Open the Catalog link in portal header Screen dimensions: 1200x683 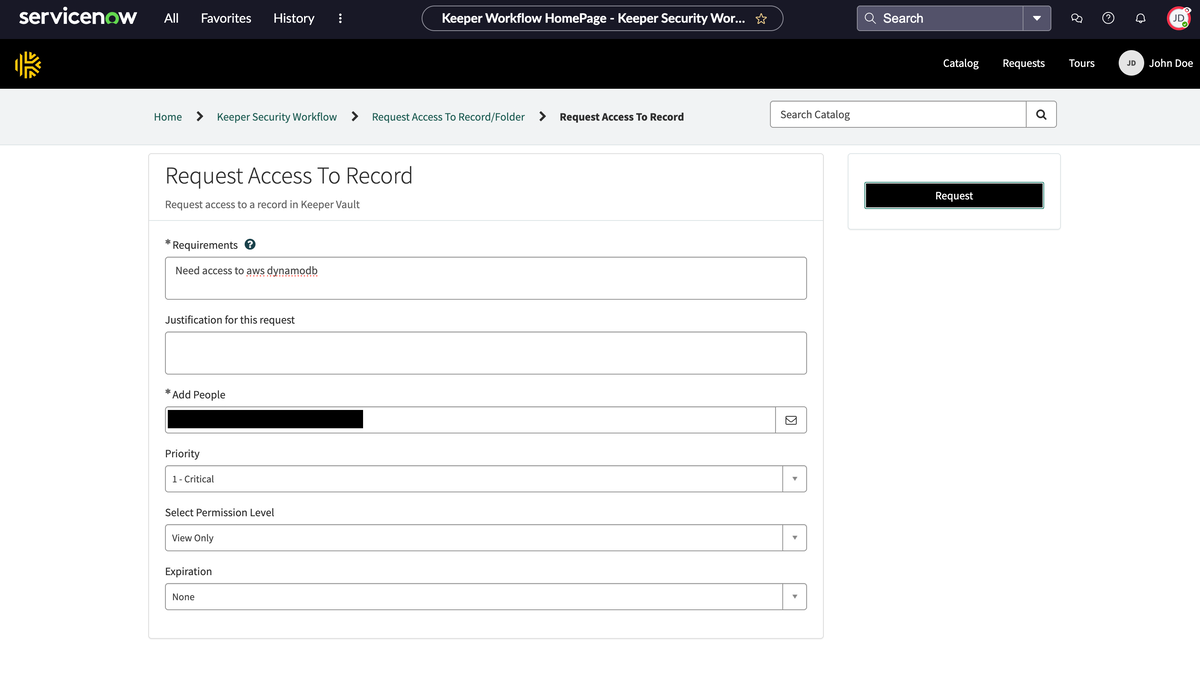pyautogui.click(x=960, y=63)
